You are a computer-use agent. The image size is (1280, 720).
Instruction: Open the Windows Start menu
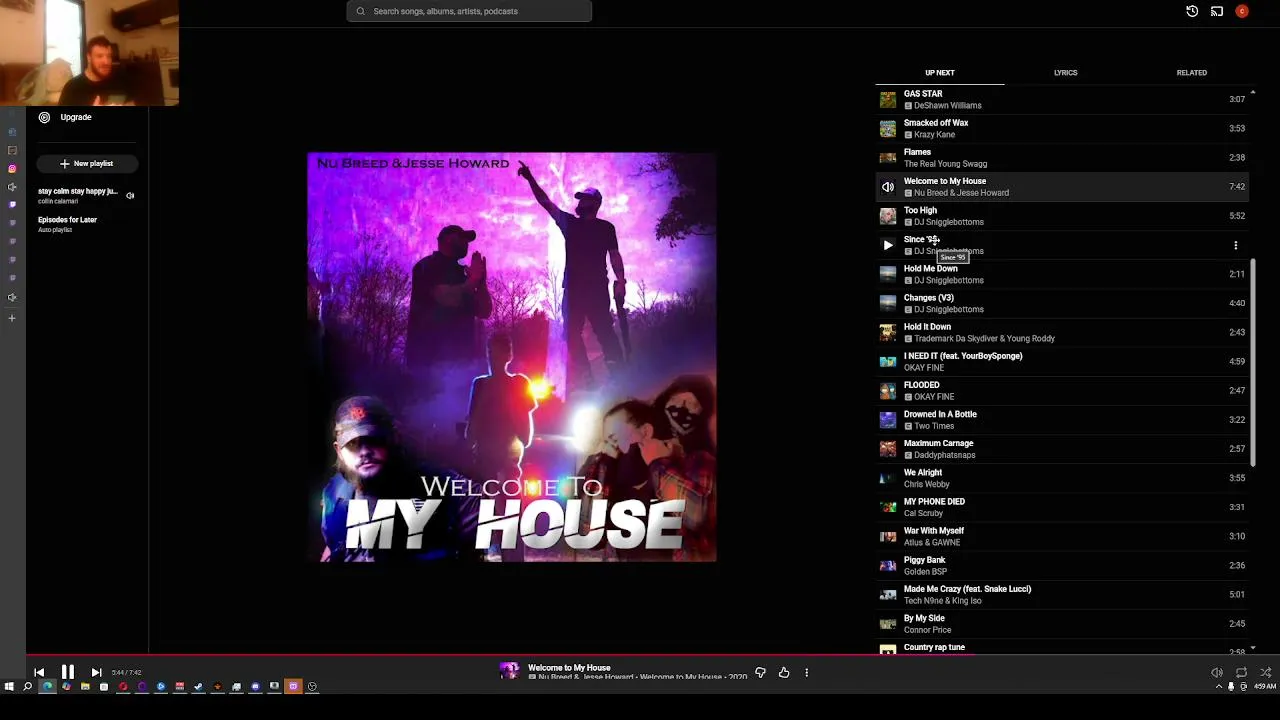point(9,687)
